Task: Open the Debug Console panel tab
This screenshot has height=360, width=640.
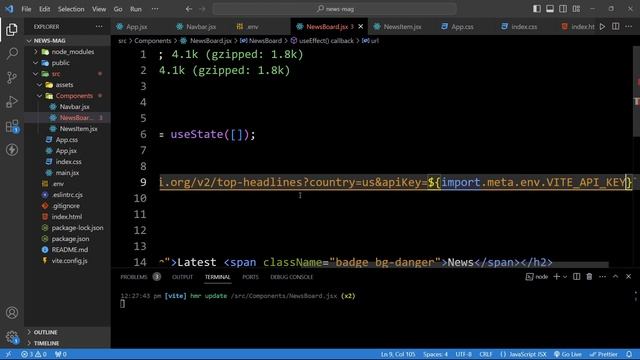Action: point(291,277)
